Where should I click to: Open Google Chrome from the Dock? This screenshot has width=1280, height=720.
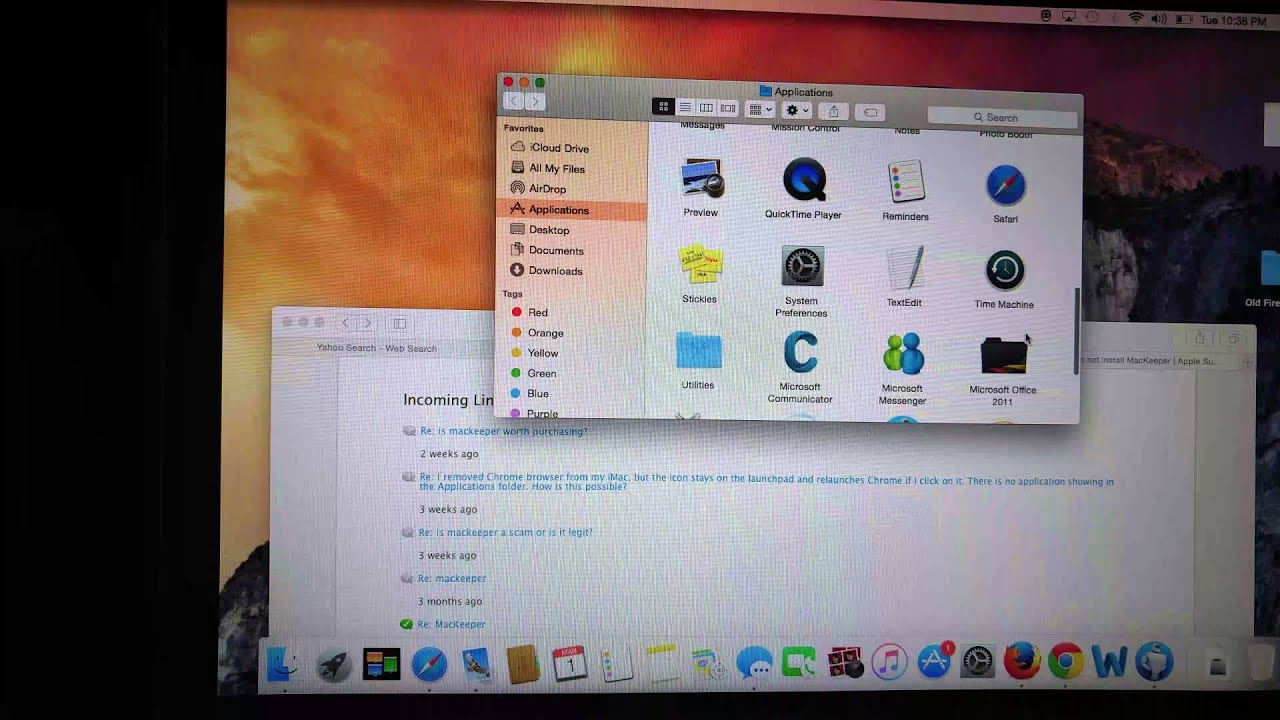(x=1066, y=662)
